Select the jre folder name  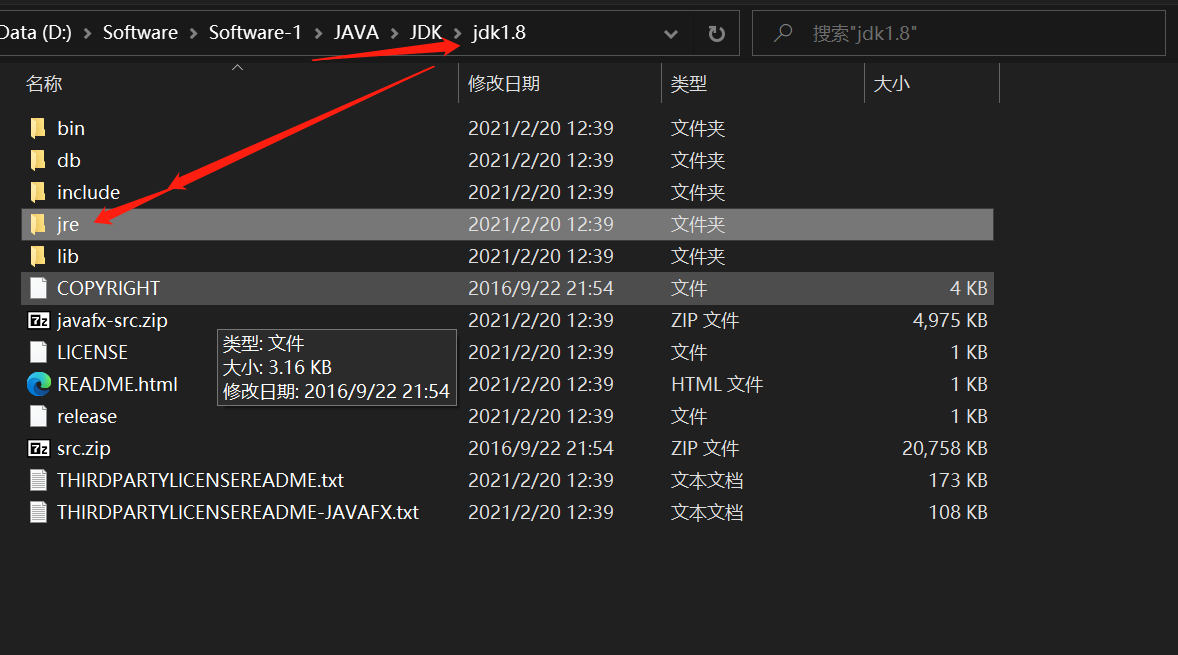point(68,225)
